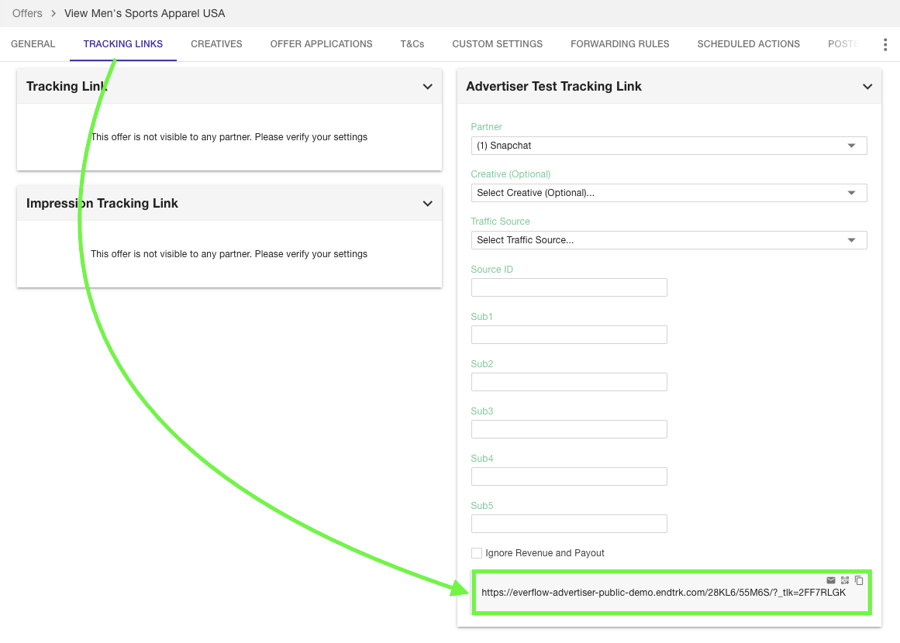Open the Scheduled Actions tab
900x643 pixels.
point(748,44)
